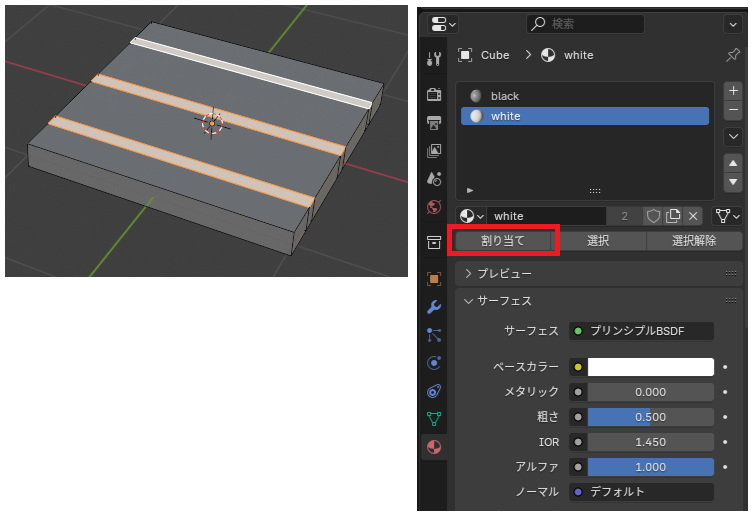Animate ベースカラー property dot
Viewport: 756px width, 517px height.
tap(725, 367)
